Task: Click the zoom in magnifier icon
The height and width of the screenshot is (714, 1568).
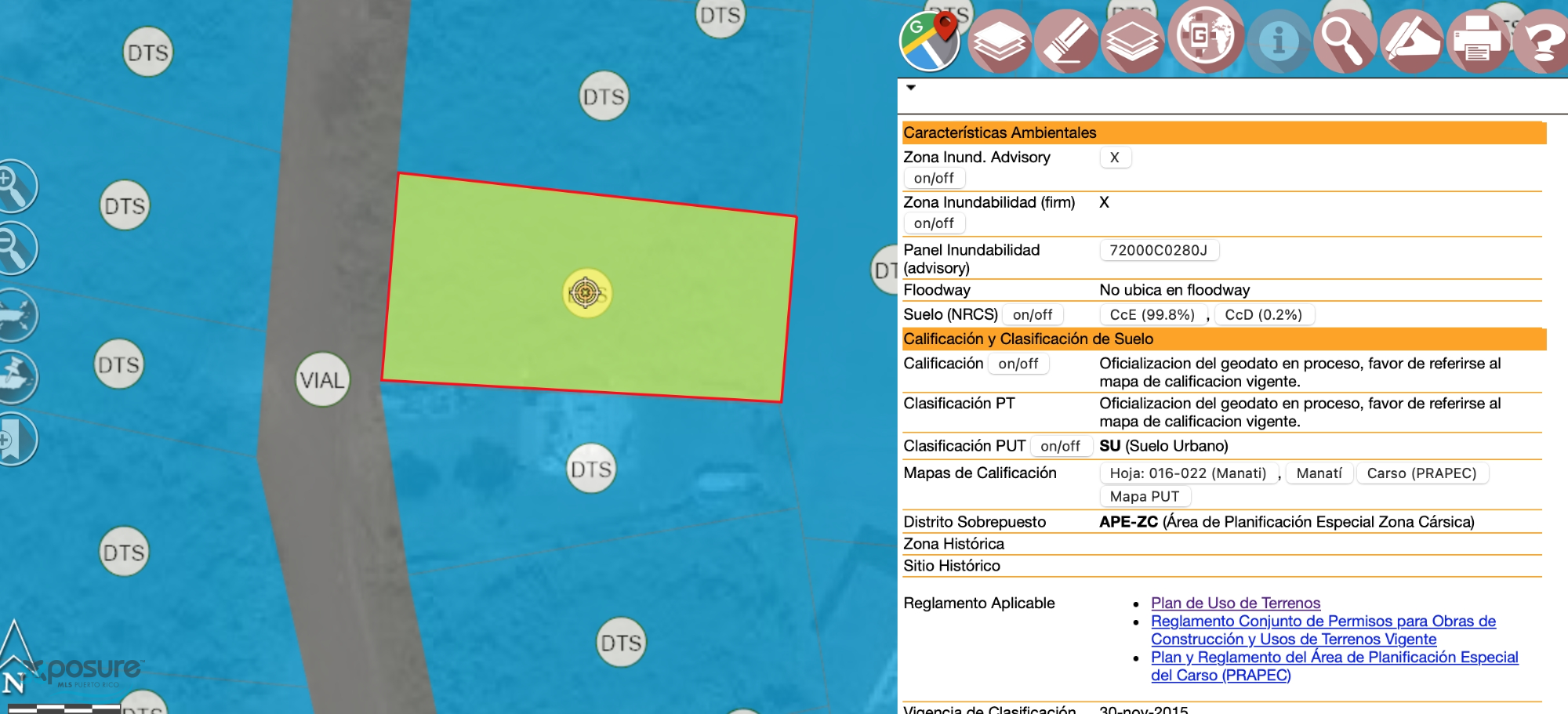Action: 14,187
